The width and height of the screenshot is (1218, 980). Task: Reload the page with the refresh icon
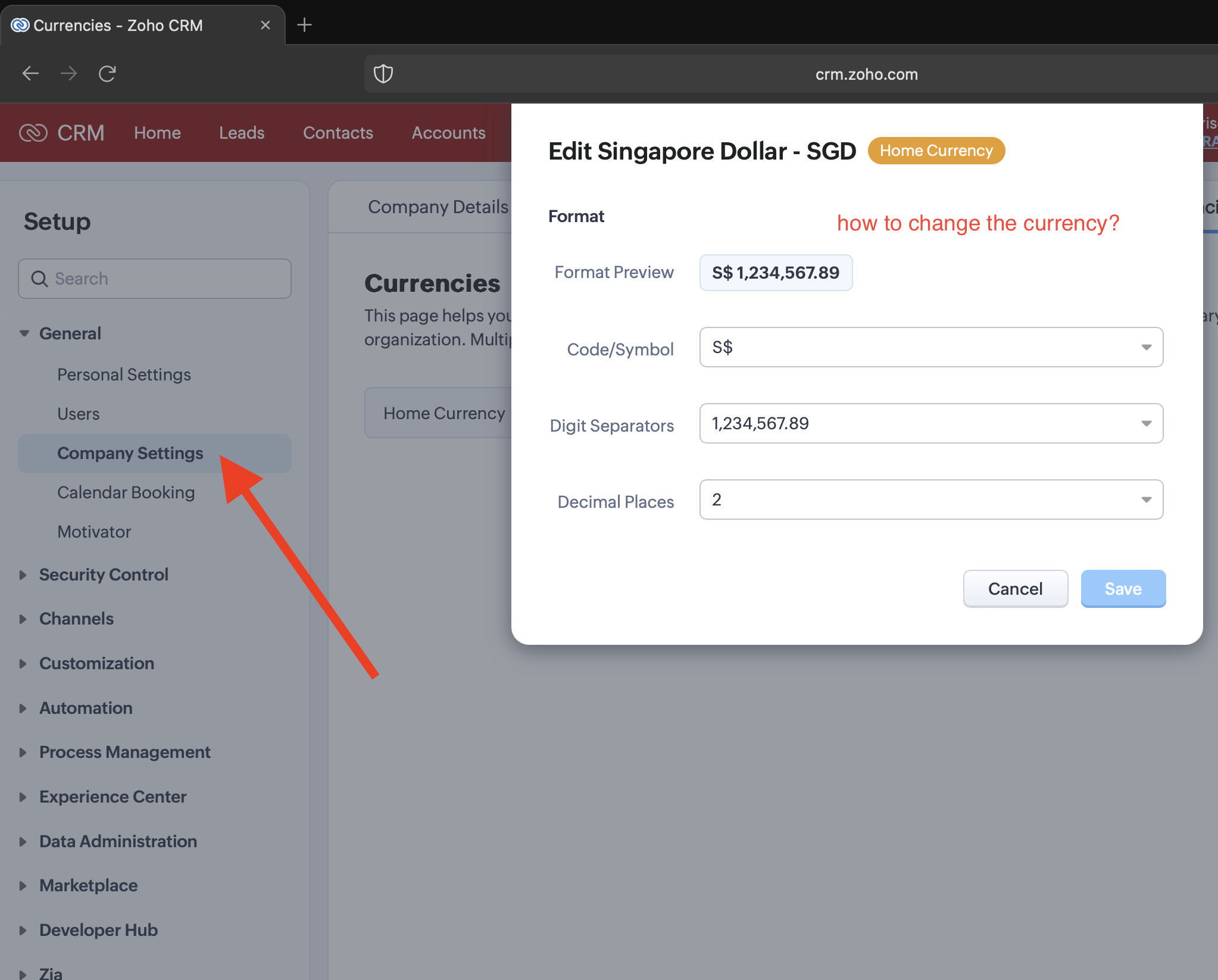(107, 74)
